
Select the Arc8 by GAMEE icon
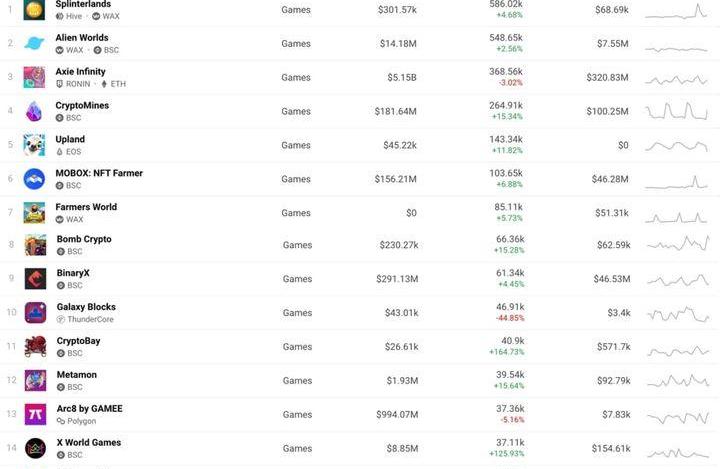click(35, 414)
